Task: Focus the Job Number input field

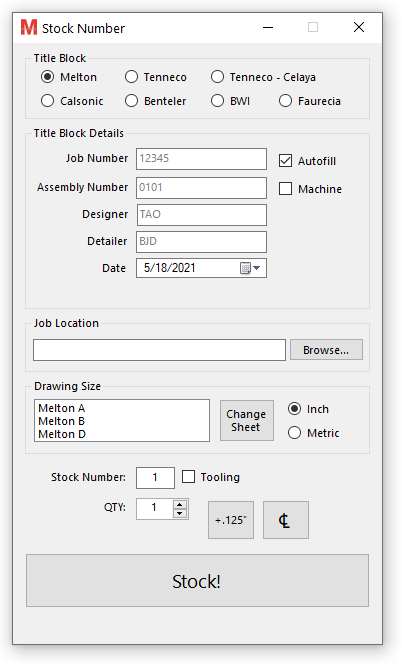Action: pyautogui.click(x=201, y=159)
